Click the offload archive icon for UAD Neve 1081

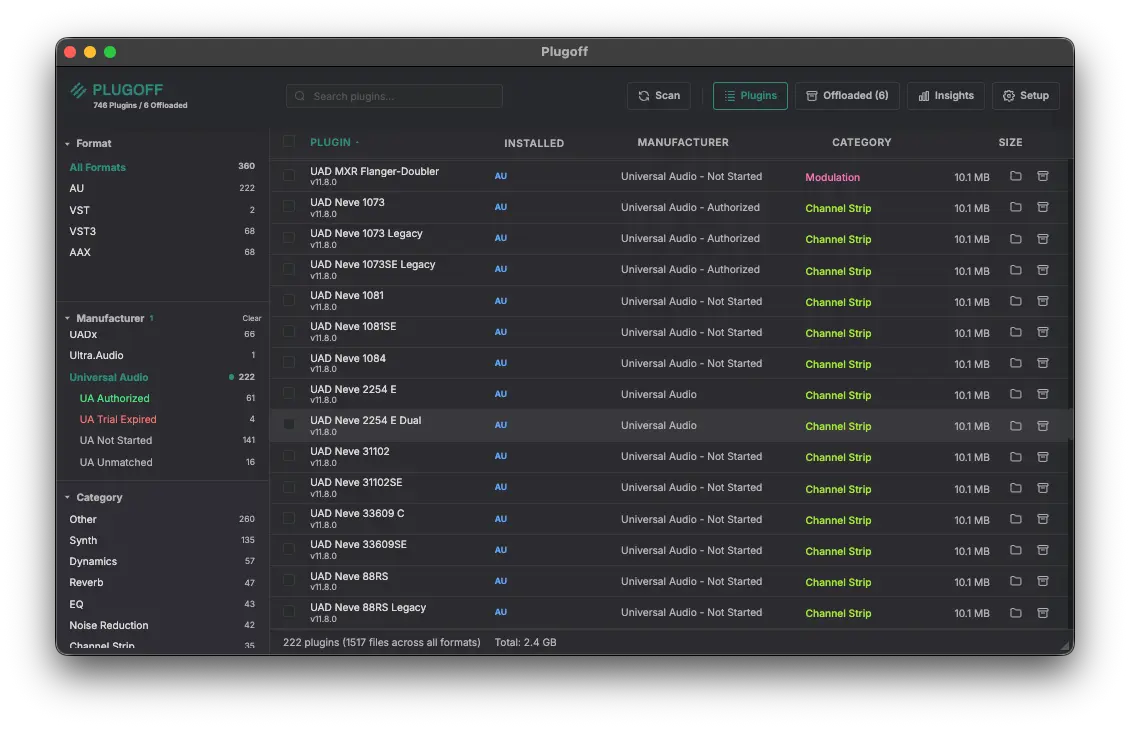tap(1042, 301)
